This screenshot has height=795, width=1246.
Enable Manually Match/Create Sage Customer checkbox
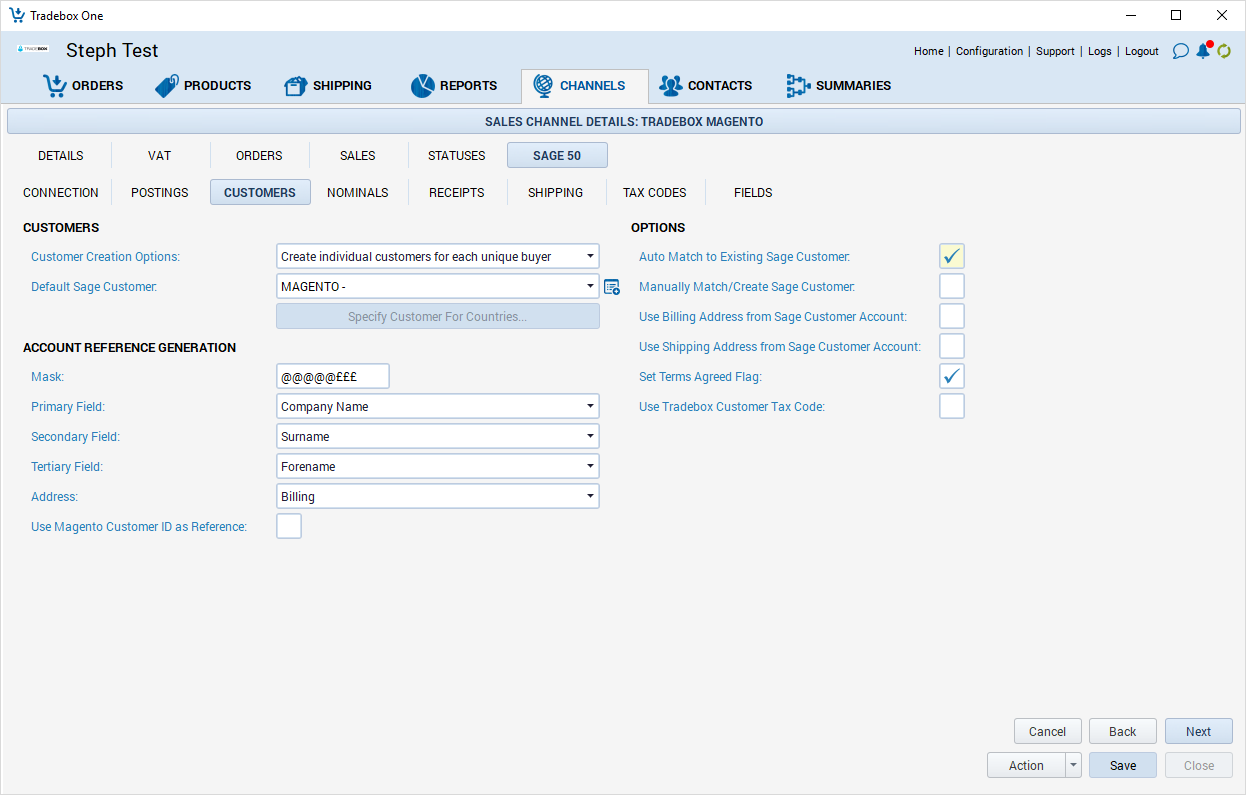pyautogui.click(x=951, y=287)
